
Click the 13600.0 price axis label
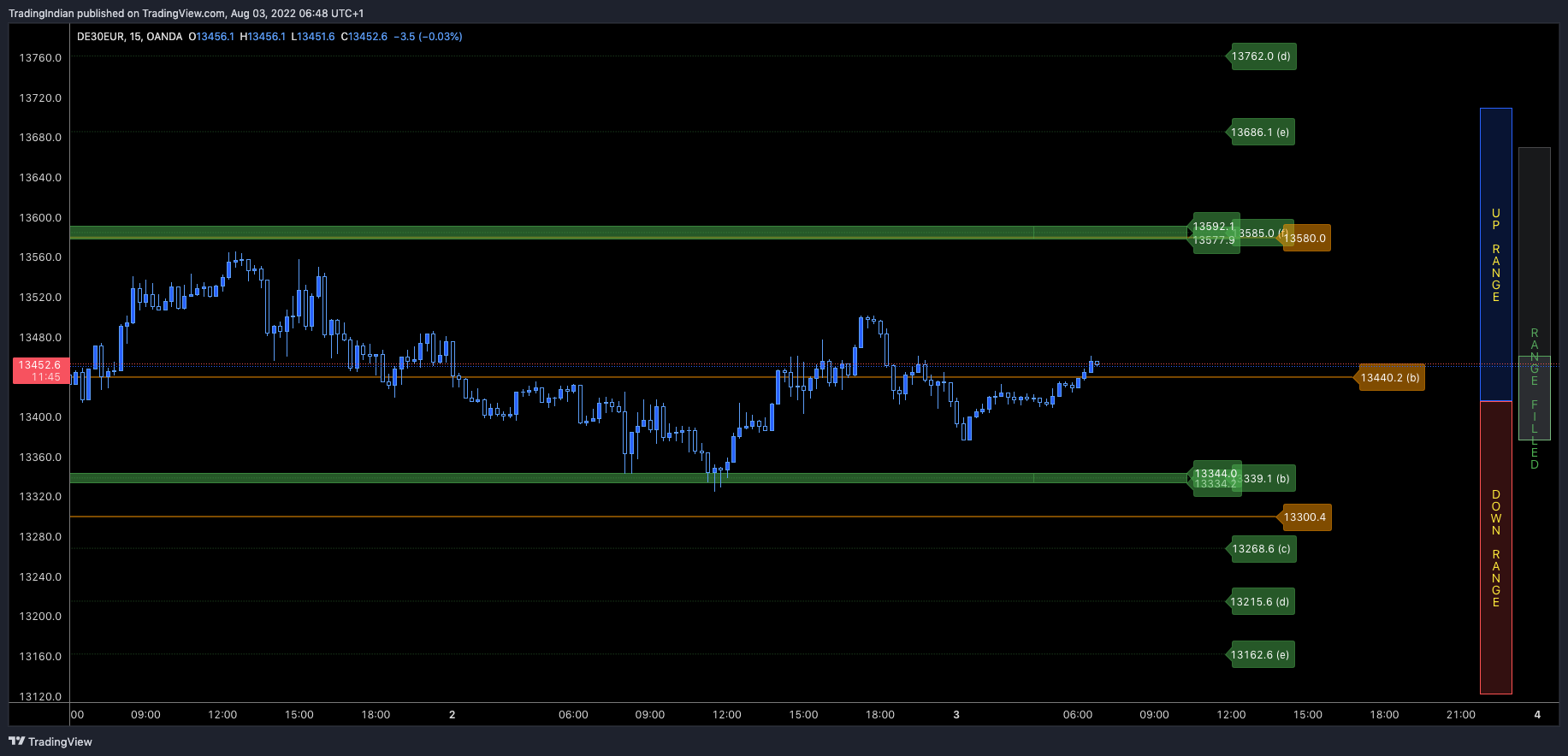(x=40, y=217)
